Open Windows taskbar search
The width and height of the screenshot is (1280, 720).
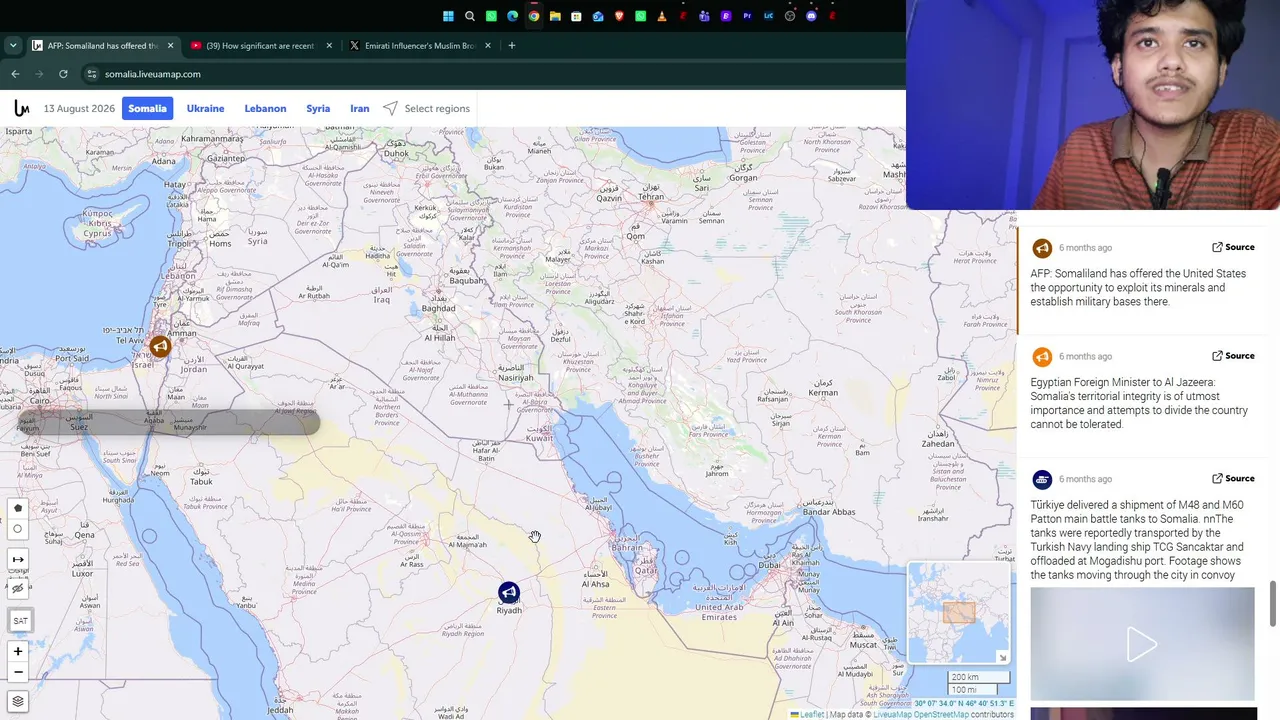[x=470, y=16]
